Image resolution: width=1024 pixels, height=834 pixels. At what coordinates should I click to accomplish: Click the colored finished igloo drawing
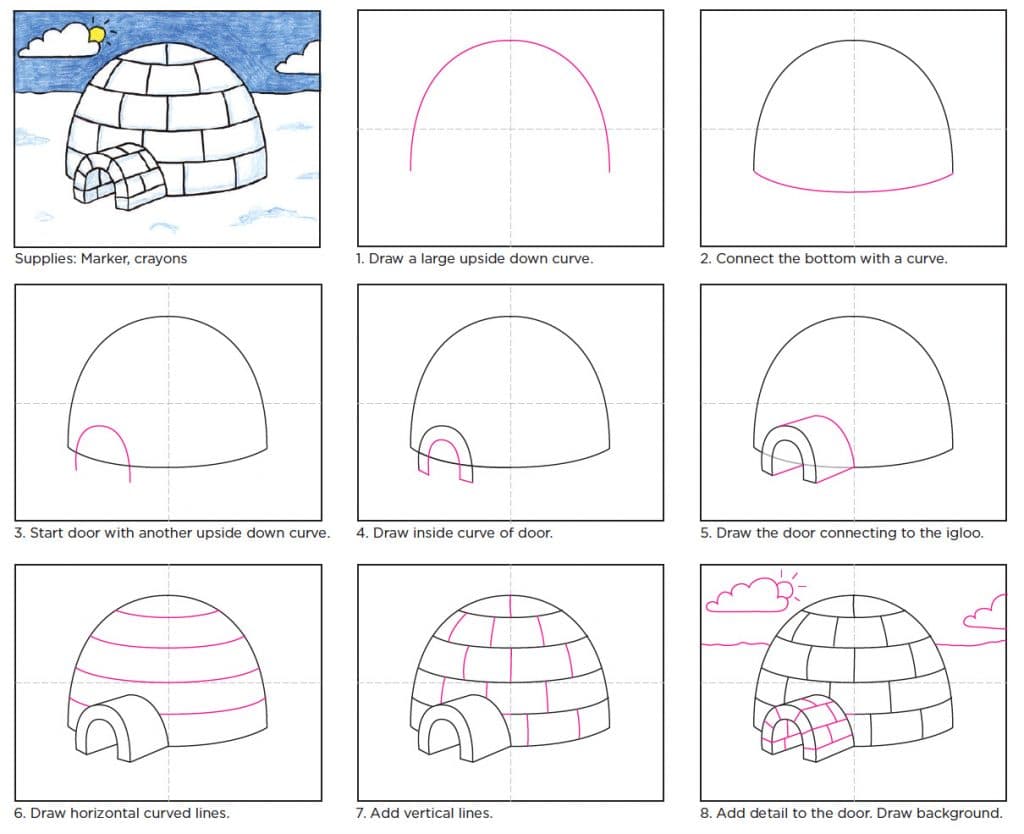pyautogui.click(x=167, y=129)
